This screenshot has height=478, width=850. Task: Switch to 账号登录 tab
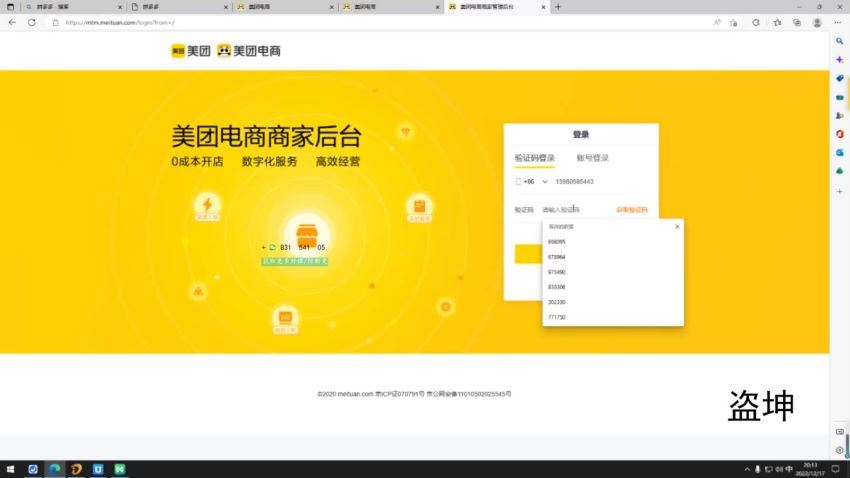[593, 158]
